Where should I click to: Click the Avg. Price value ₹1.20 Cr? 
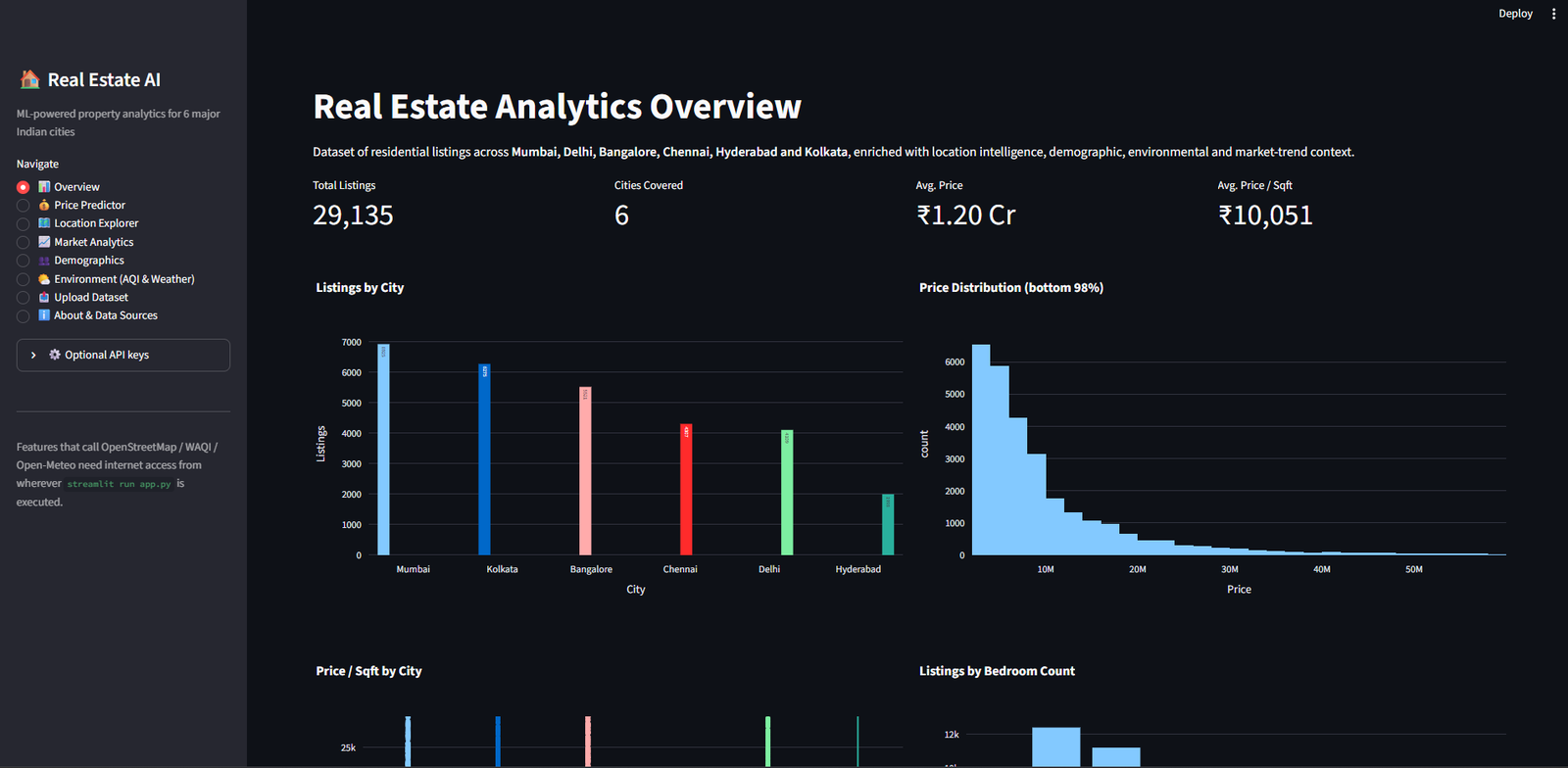click(x=966, y=216)
